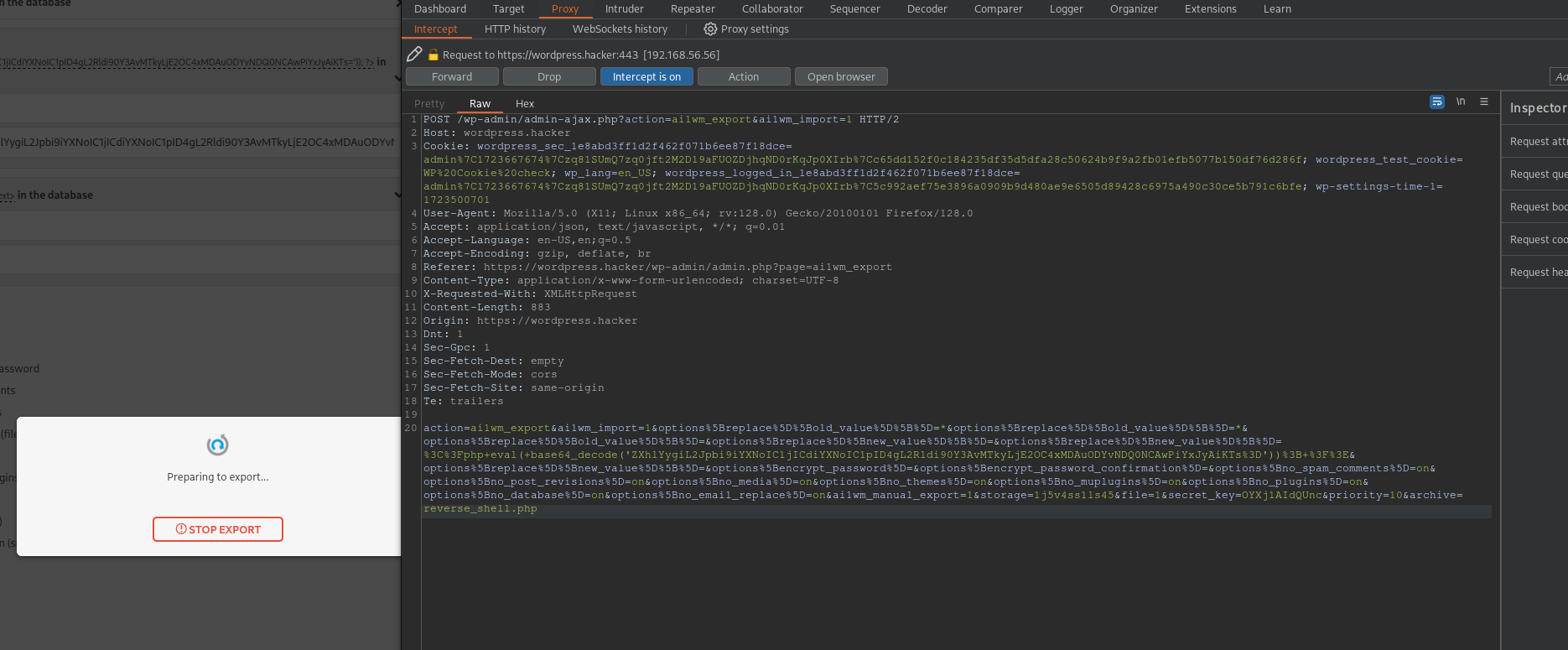Open the Organizer tab
Viewport: 1568px width, 650px height.
(x=1134, y=9)
